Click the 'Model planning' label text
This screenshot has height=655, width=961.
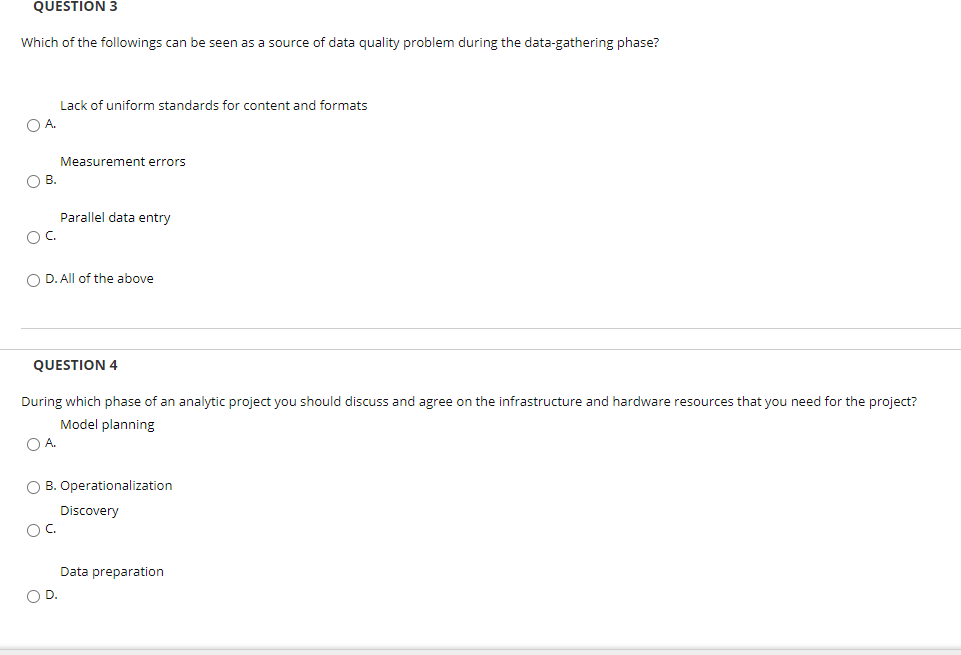(x=107, y=424)
